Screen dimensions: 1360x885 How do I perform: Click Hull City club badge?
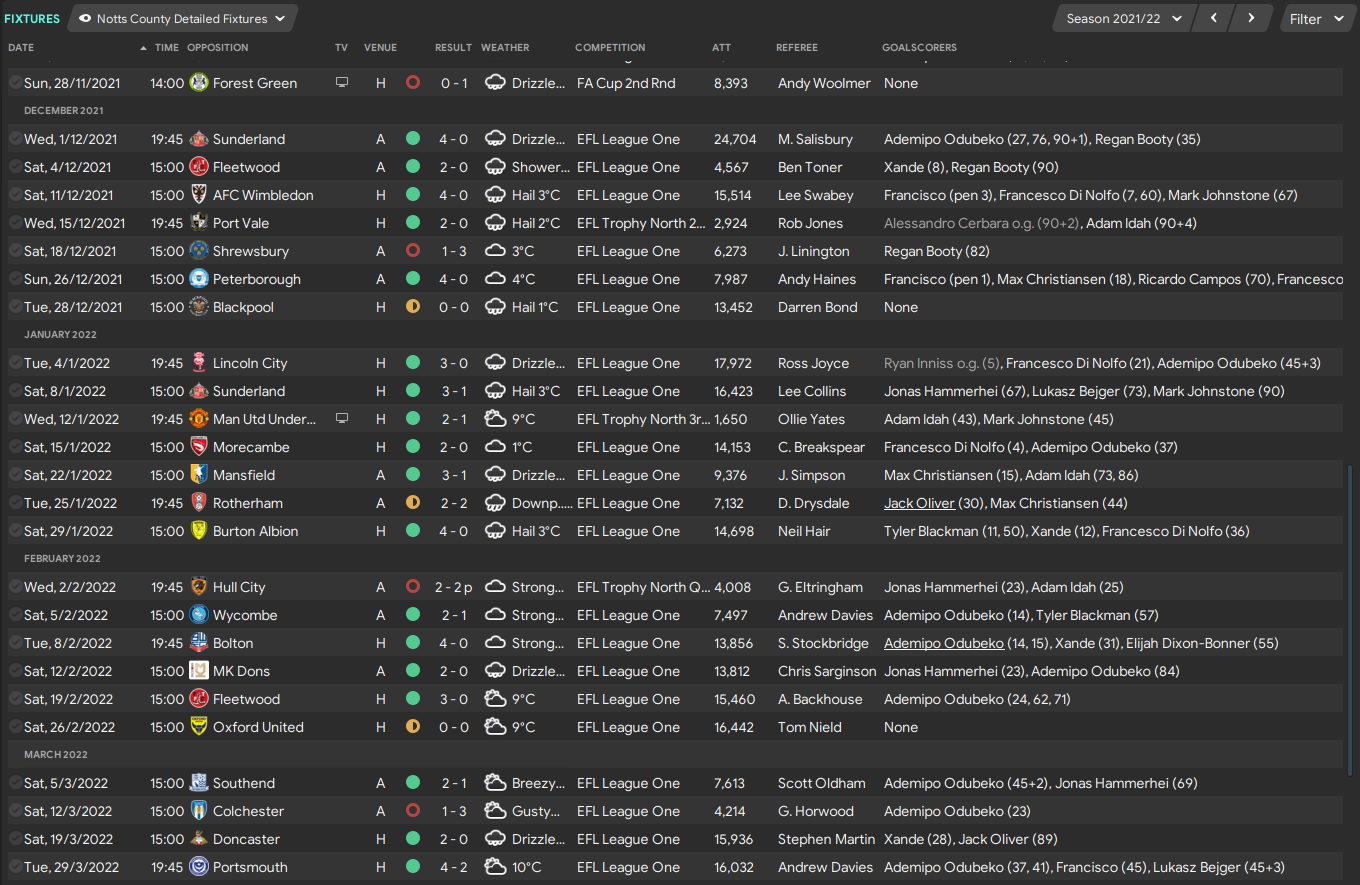[x=199, y=587]
